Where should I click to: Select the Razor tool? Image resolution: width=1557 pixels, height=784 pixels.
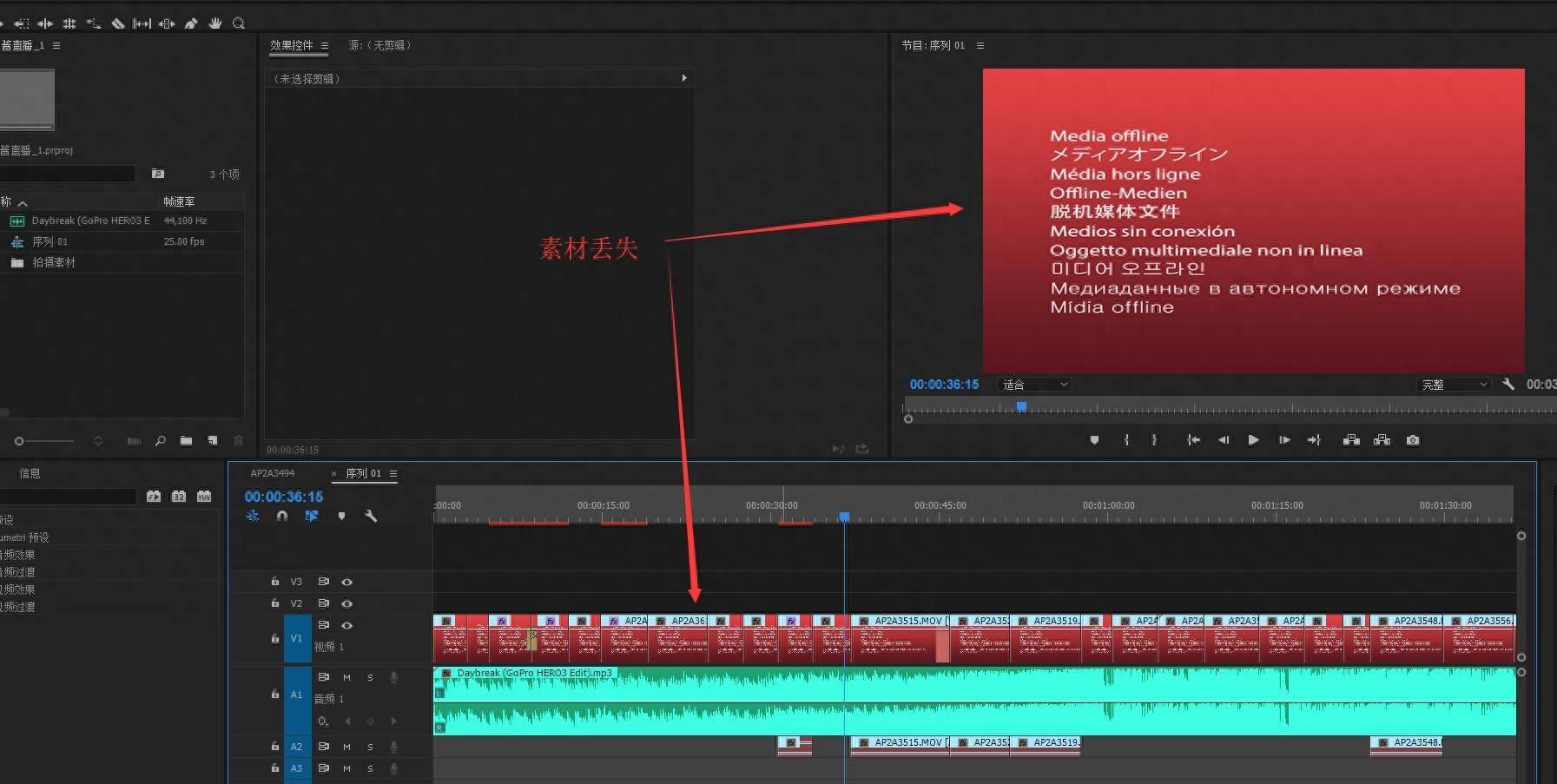(x=118, y=23)
